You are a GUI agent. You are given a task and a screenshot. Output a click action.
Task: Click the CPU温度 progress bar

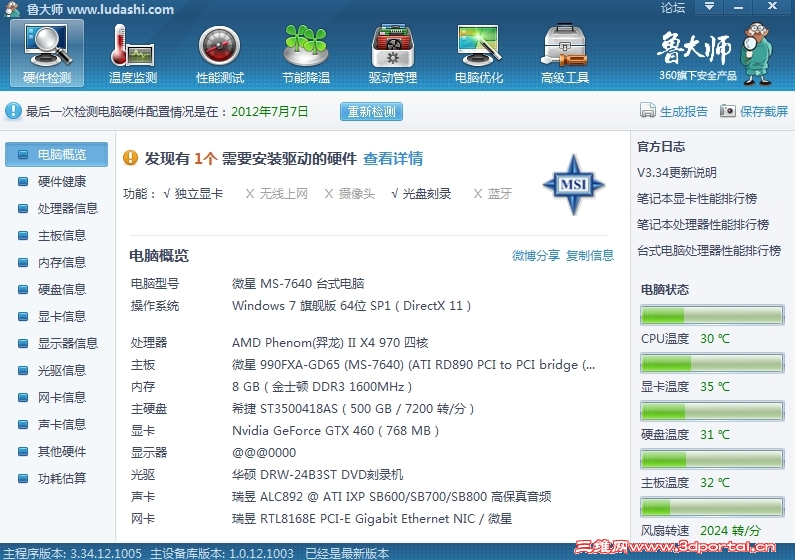pos(712,315)
